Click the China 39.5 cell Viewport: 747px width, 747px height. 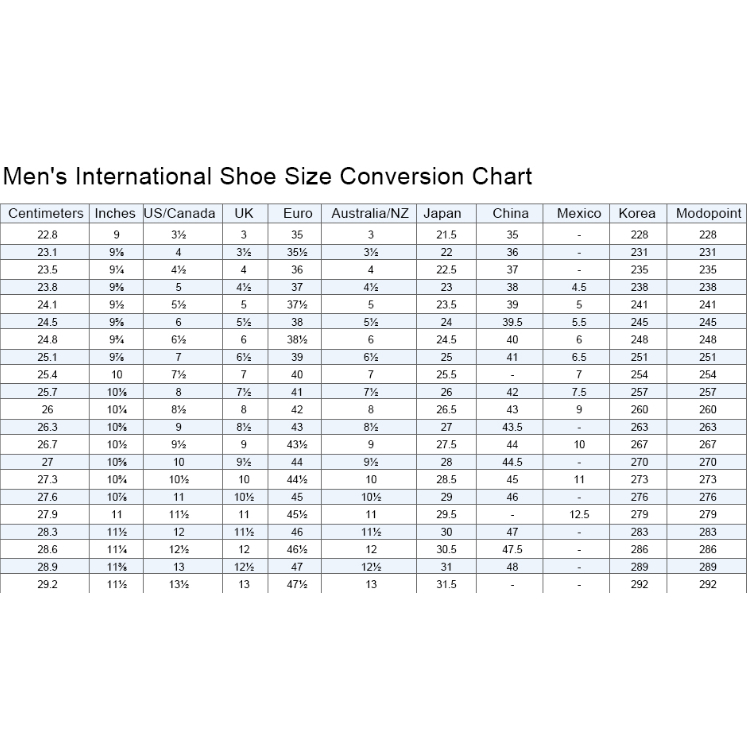point(511,322)
